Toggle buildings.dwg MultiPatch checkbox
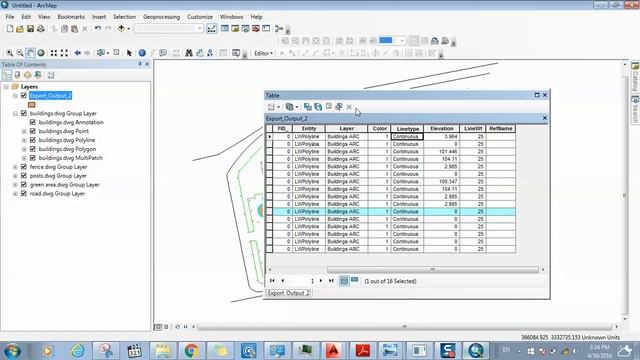This screenshot has height=360, width=640. pos(33,158)
